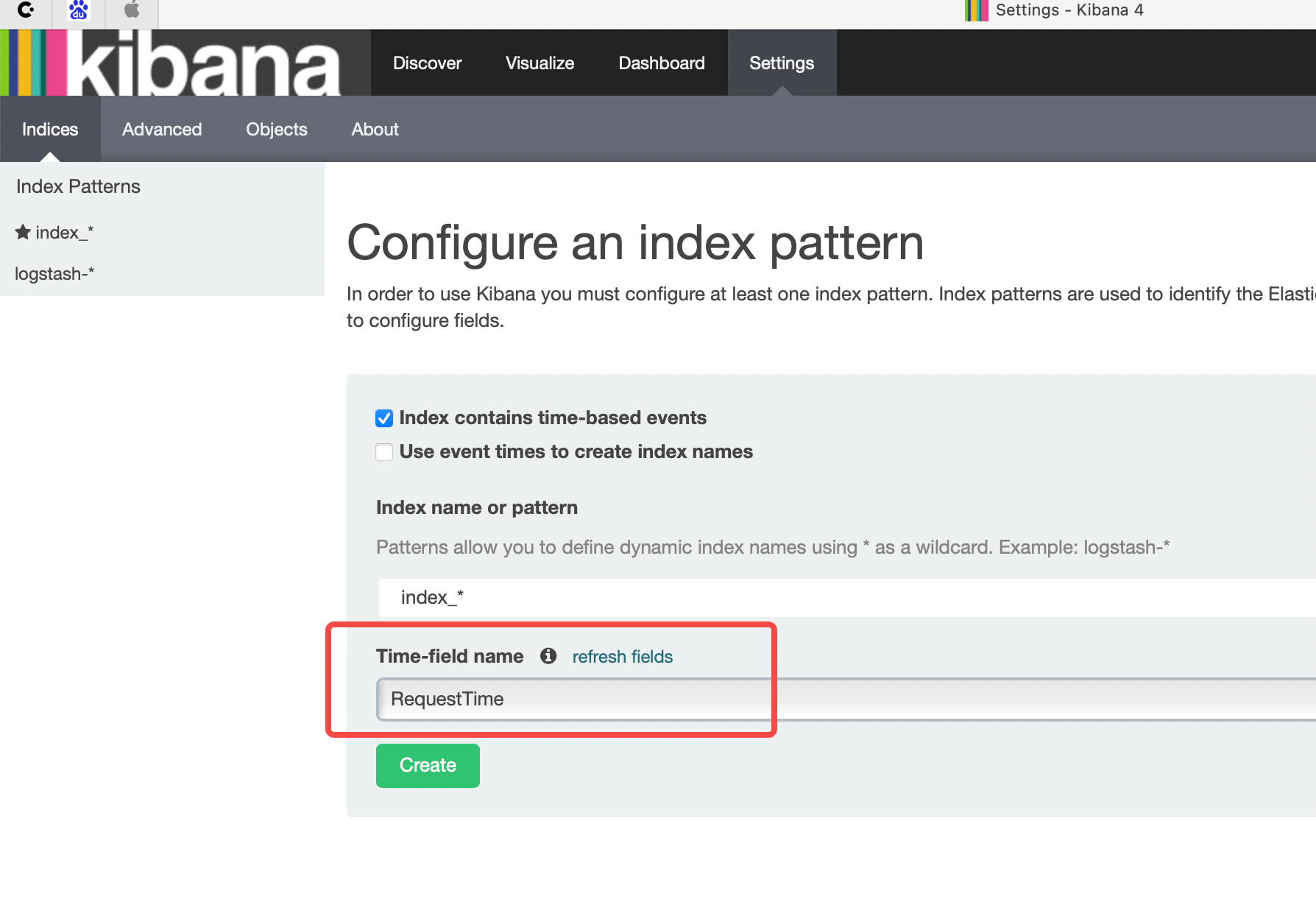Click the Settings - Kibana 4 tab title
1316x916 pixels.
coord(1069,10)
